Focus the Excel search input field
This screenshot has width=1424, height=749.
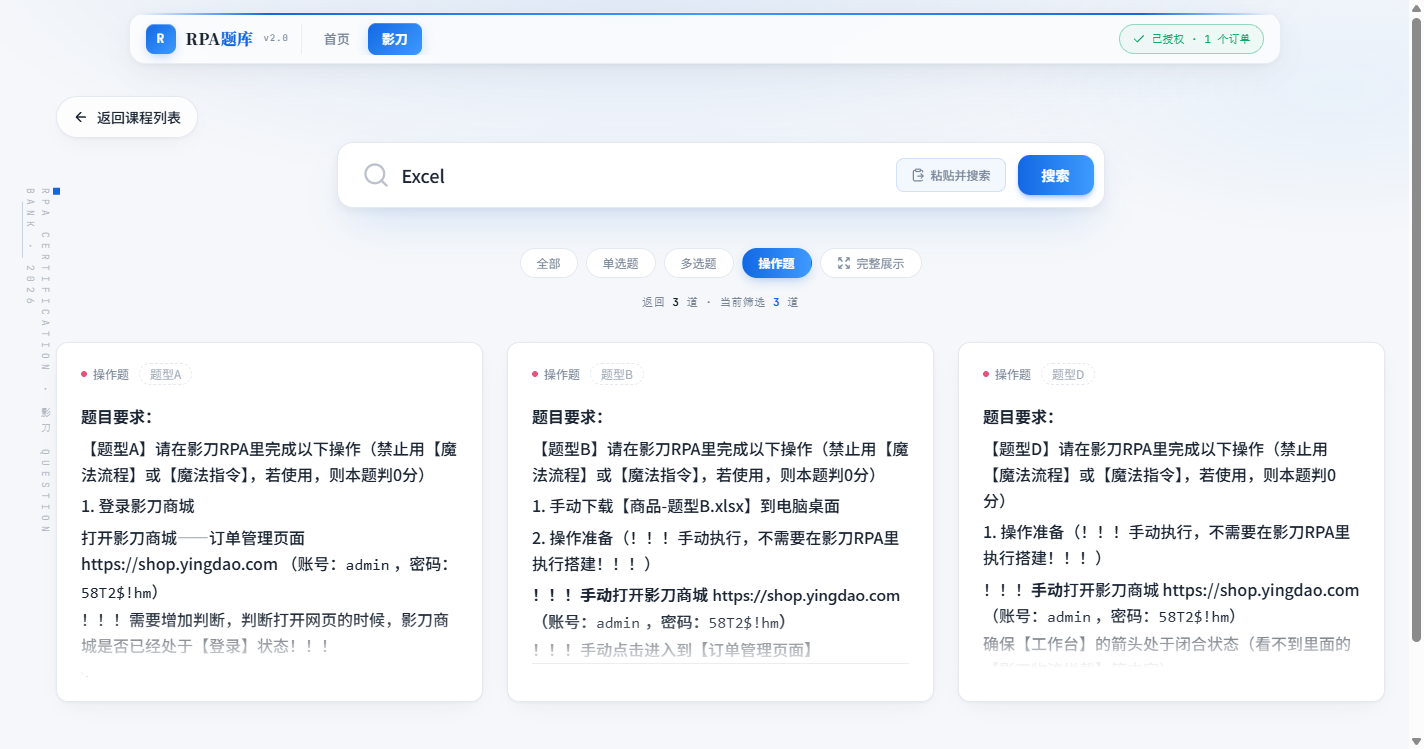tap(640, 176)
